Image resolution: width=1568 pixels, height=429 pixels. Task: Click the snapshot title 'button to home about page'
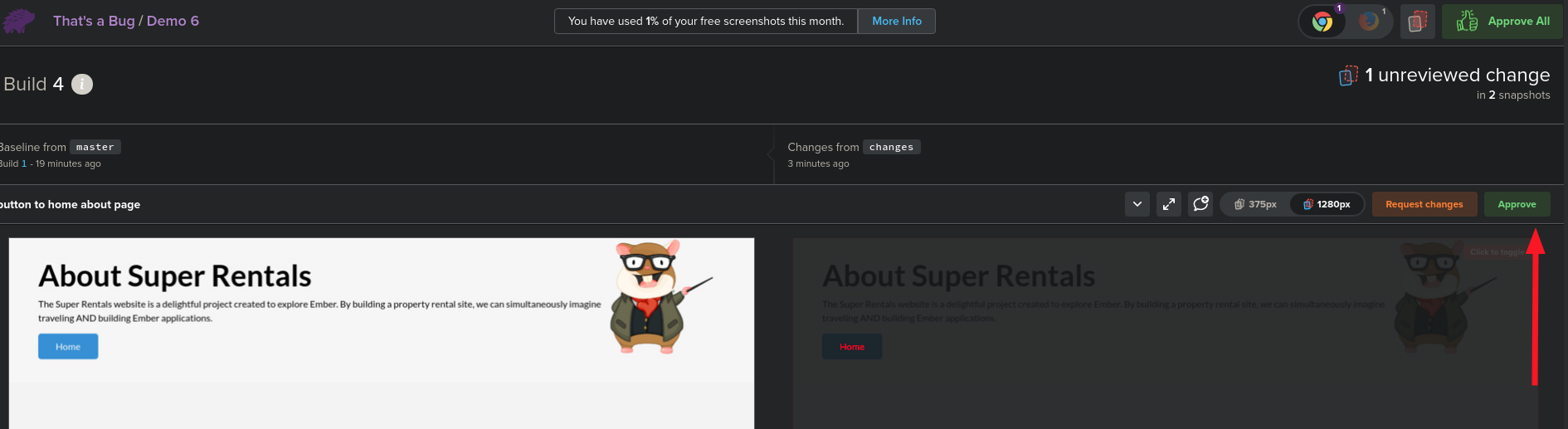pos(71,204)
